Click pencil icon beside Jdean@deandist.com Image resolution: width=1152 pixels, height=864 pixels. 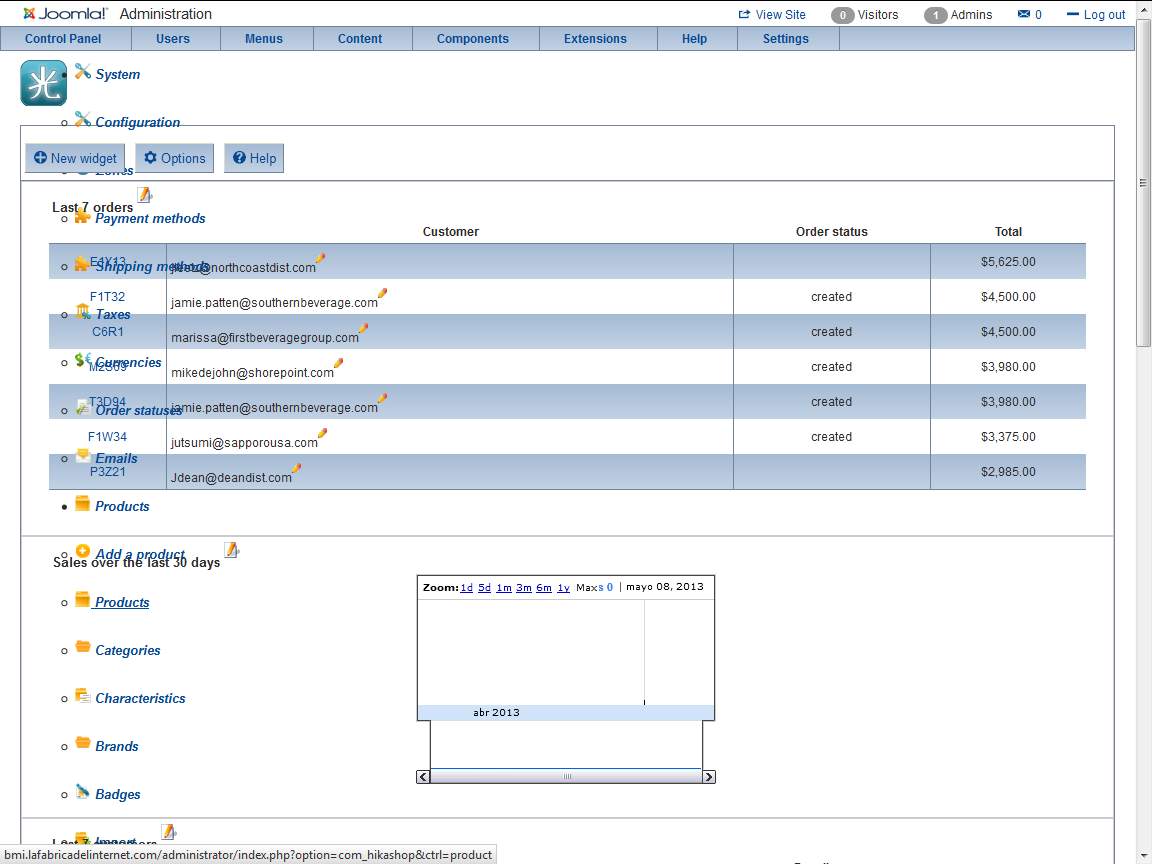pos(296,468)
